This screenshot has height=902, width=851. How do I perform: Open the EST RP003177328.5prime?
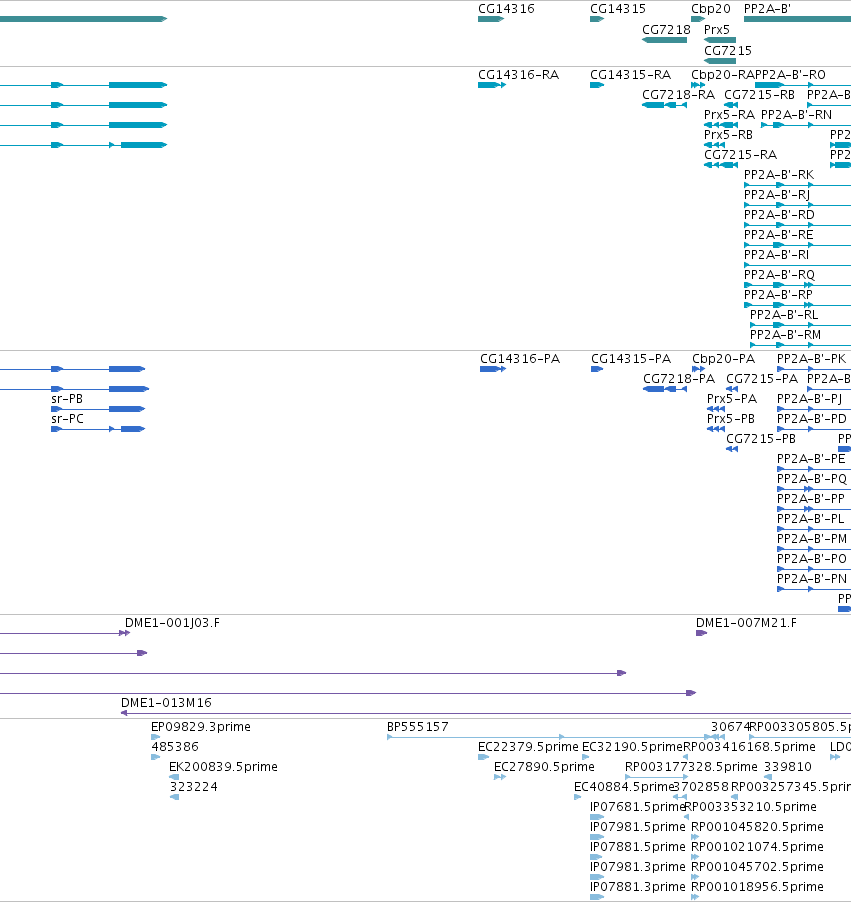(691, 767)
